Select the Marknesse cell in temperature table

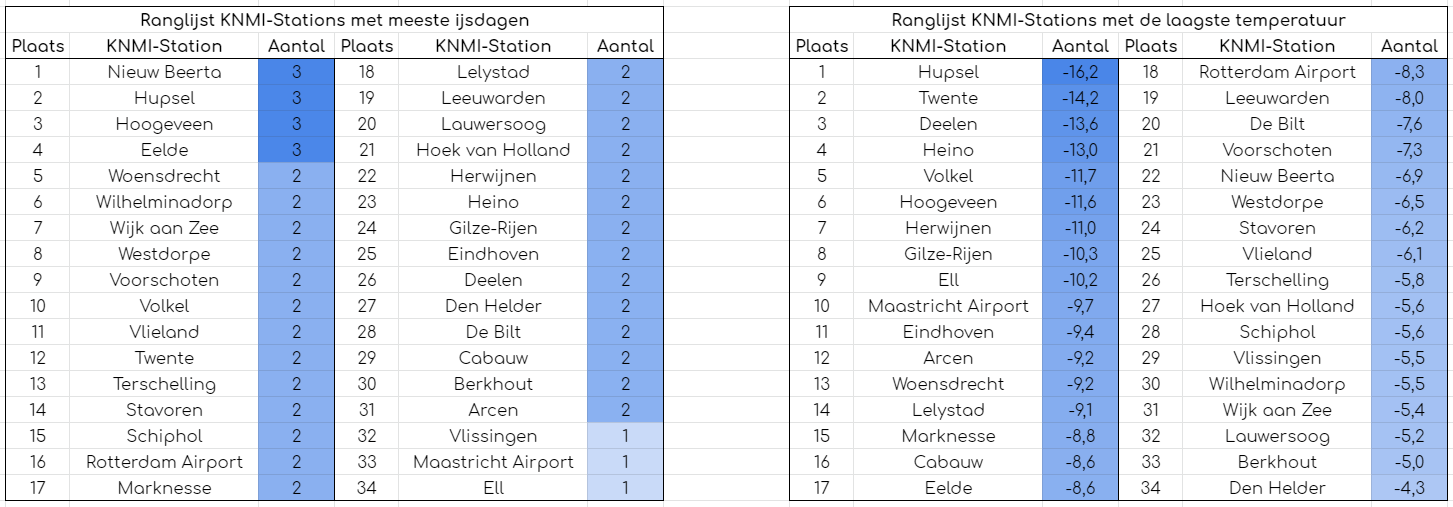tap(948, 436)
